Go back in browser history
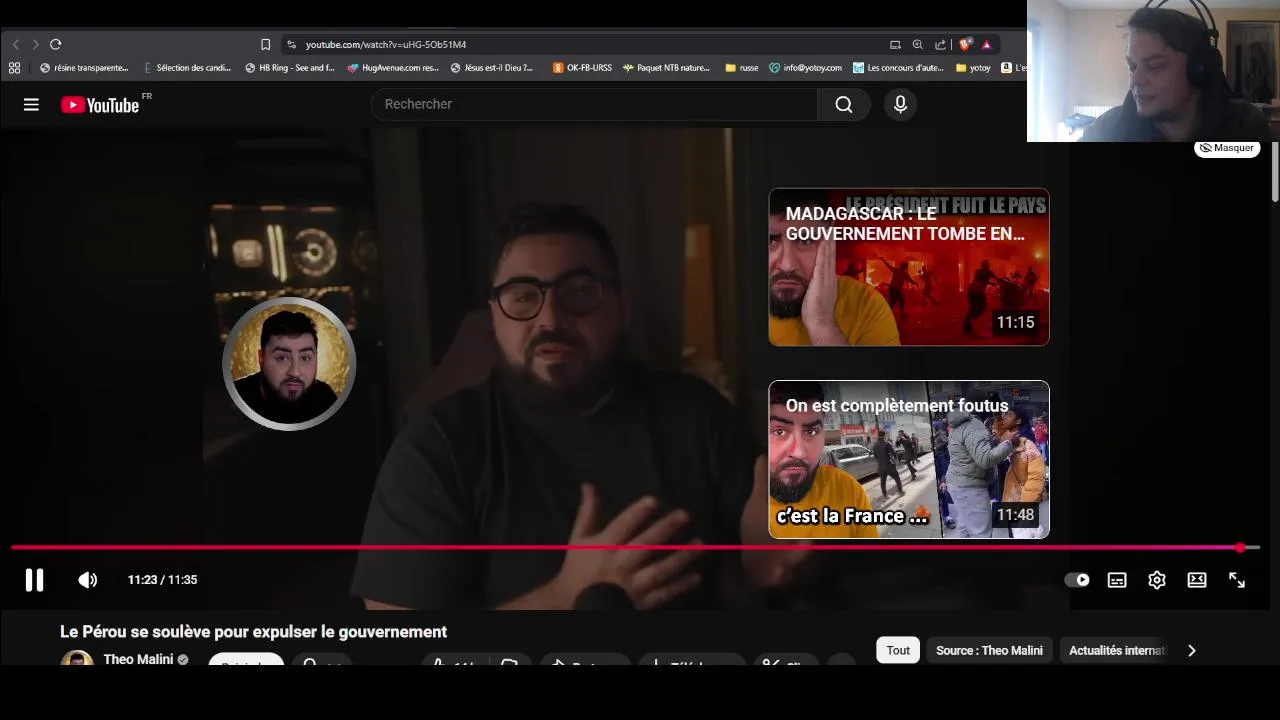Viewport: 1280px width, 720px height. tap(15, 44)
